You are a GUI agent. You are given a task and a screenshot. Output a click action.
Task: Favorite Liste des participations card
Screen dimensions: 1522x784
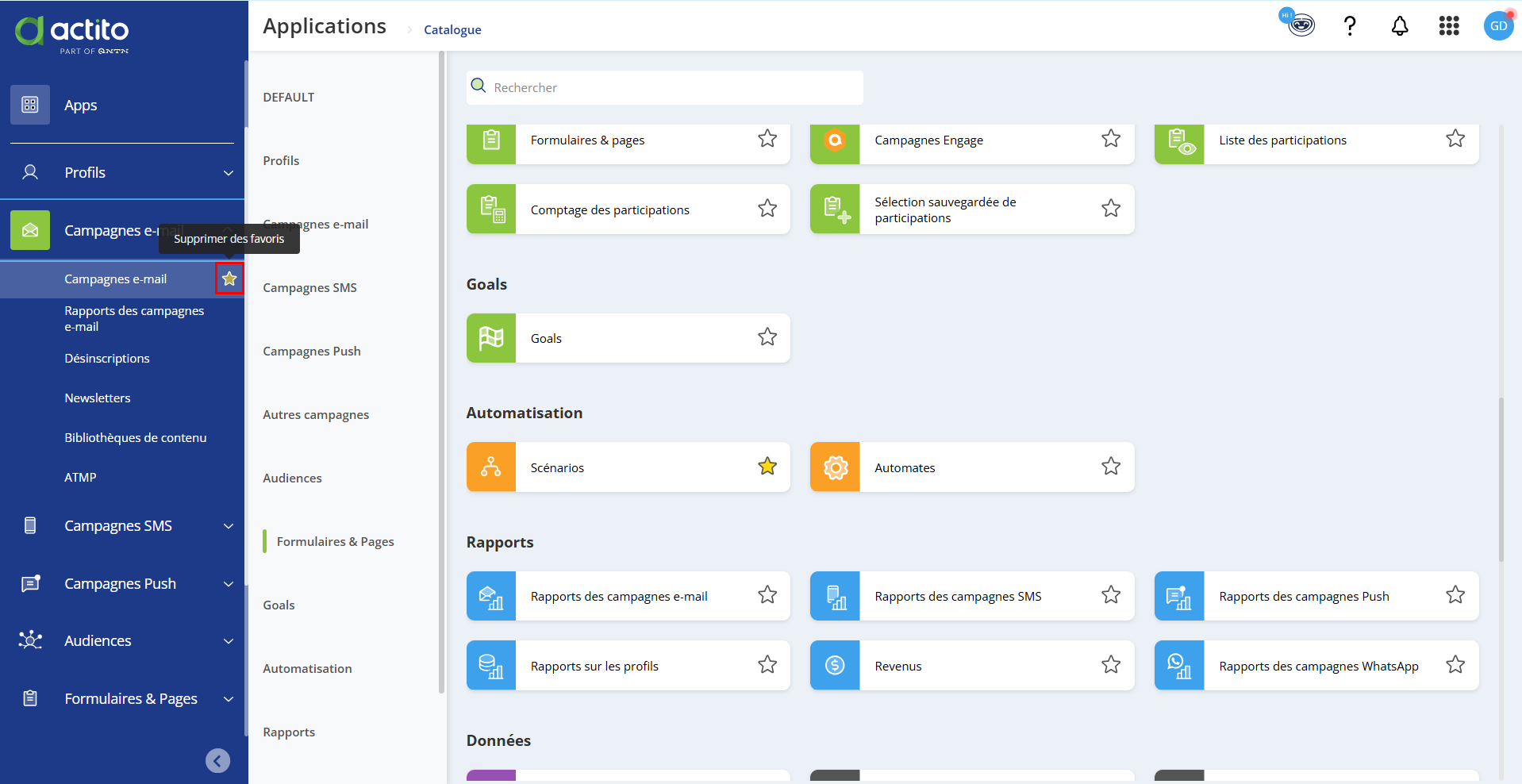(1455, 139)
